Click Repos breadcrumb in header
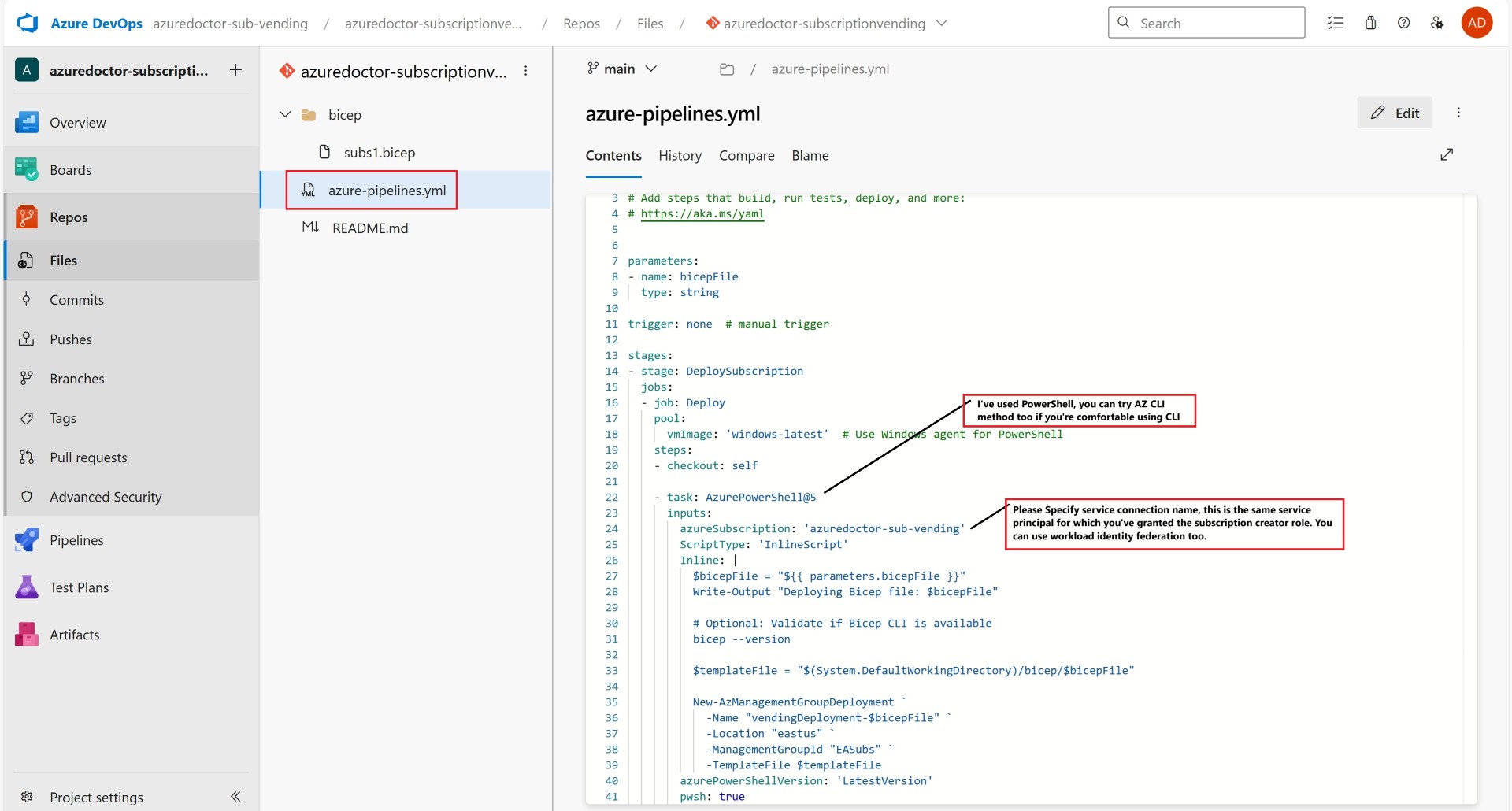Screen dimensions: 1512x811 581,24
